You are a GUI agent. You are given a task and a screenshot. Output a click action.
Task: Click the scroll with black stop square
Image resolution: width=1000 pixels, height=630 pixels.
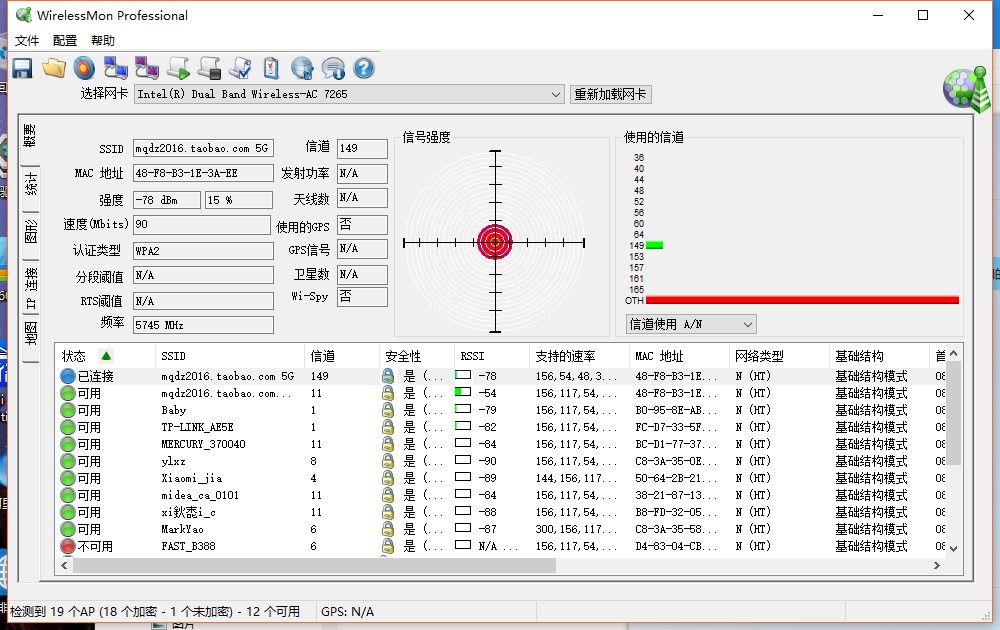(x=209, y=68)
